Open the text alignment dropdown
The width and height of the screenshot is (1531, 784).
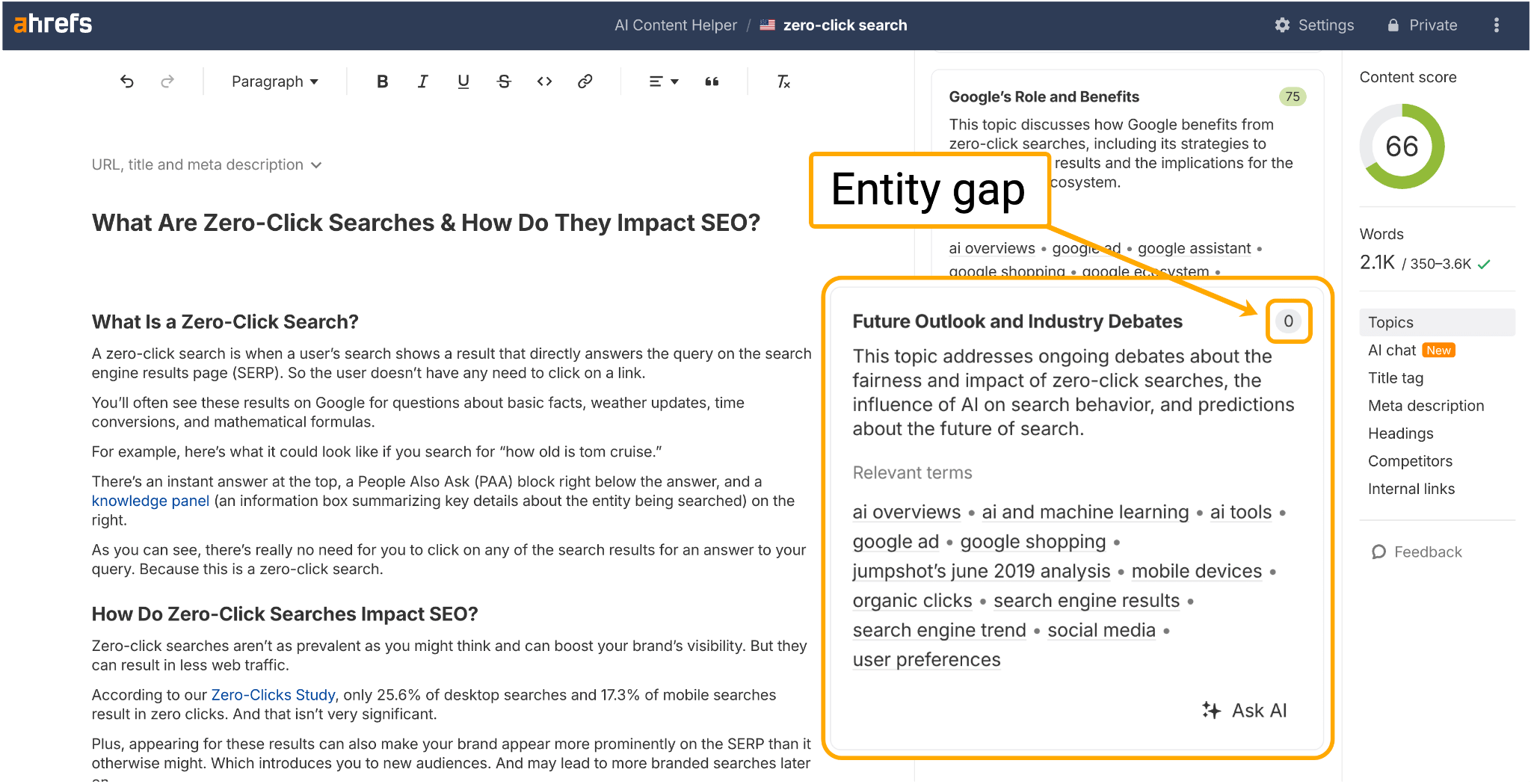coord(662,81)
